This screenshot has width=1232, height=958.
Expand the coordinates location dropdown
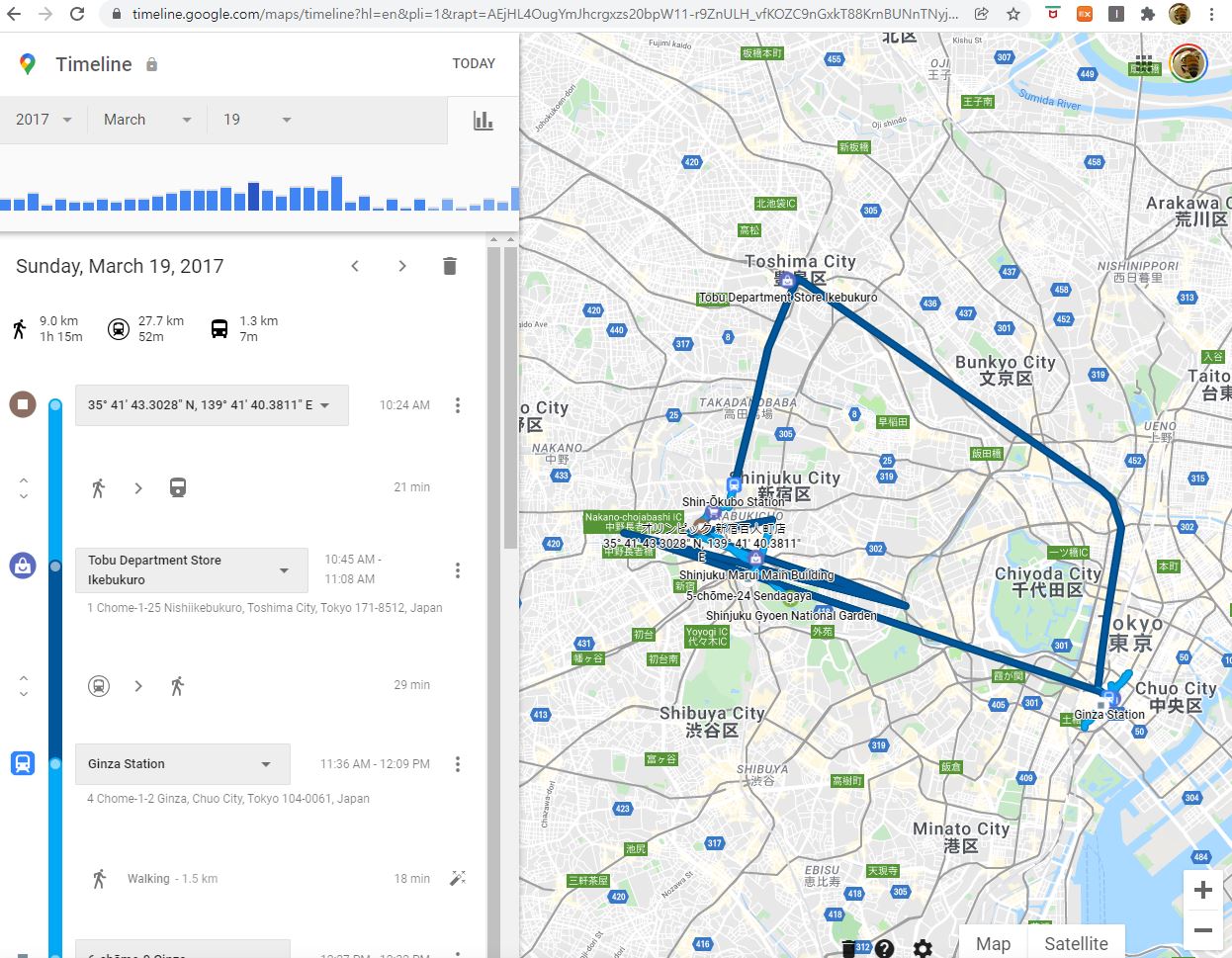(212, 405)
